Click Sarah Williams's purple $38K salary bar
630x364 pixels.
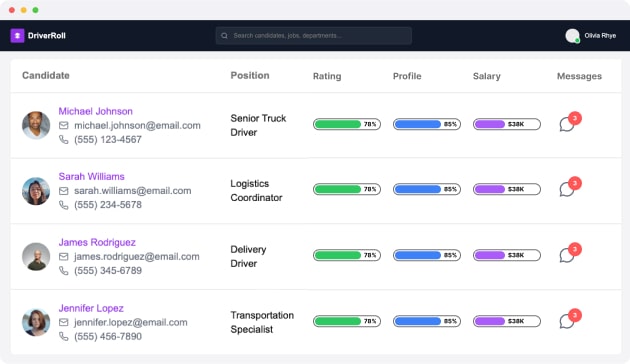point(507,189)
